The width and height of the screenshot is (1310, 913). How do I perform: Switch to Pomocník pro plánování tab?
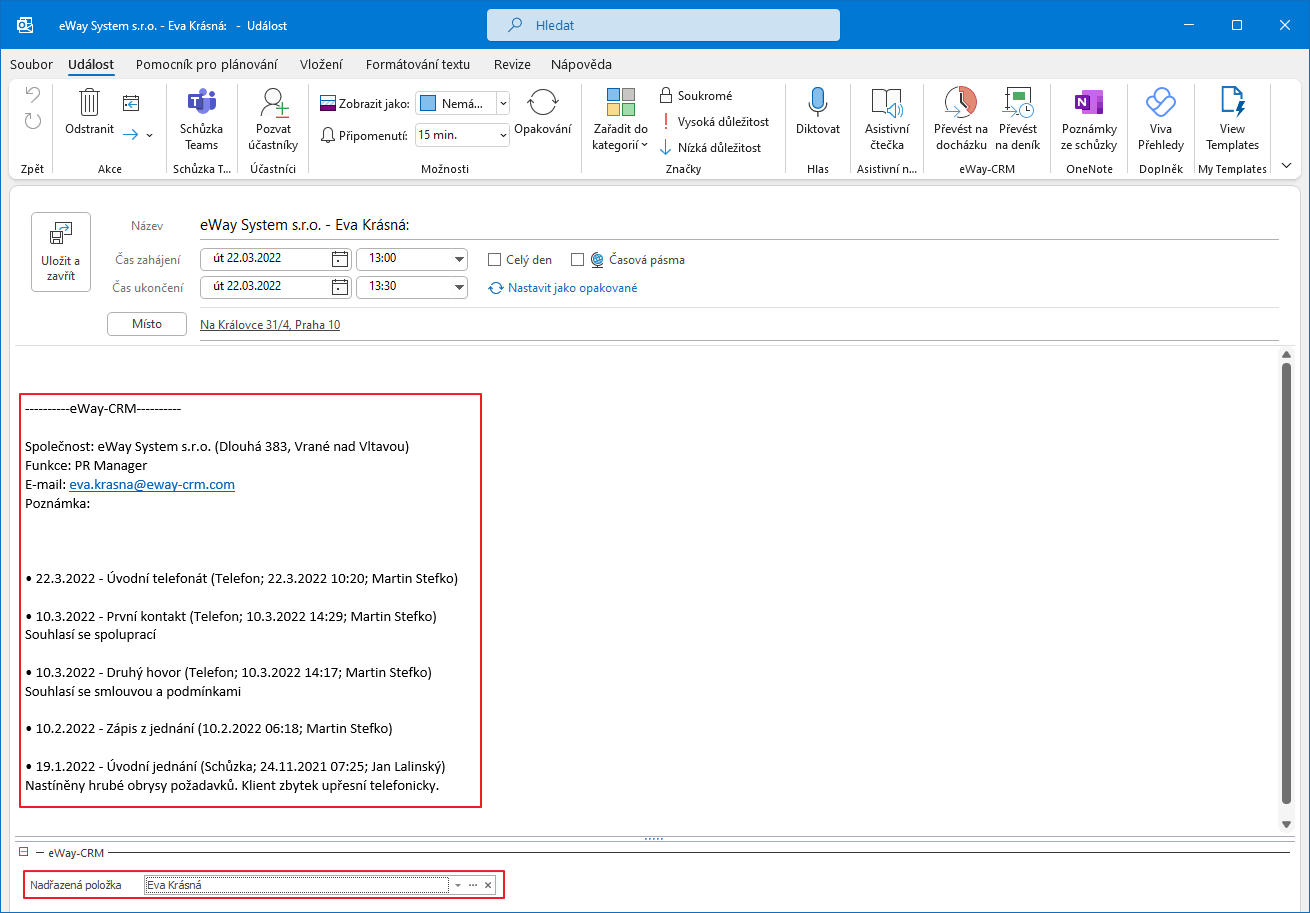[x=207, y=64]
